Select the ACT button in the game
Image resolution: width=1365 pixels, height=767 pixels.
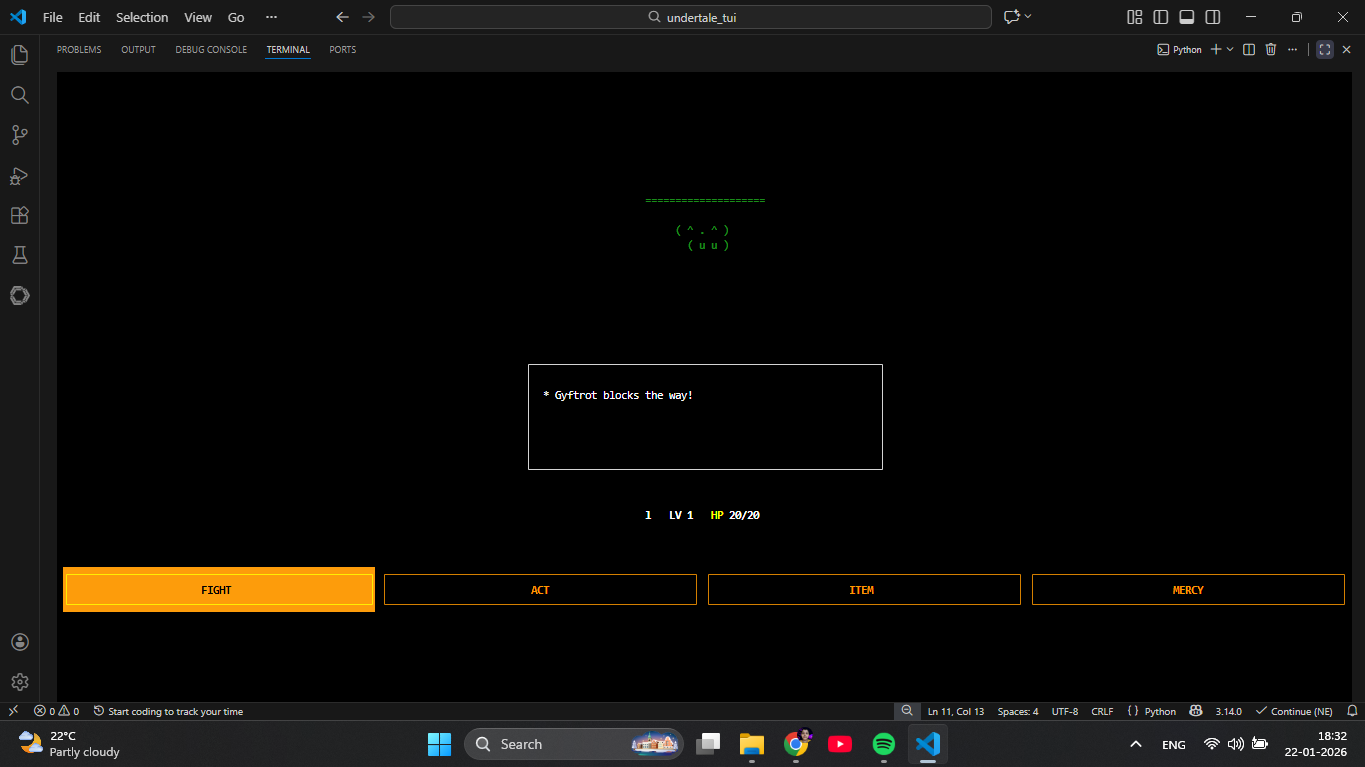tap(540, 590)
